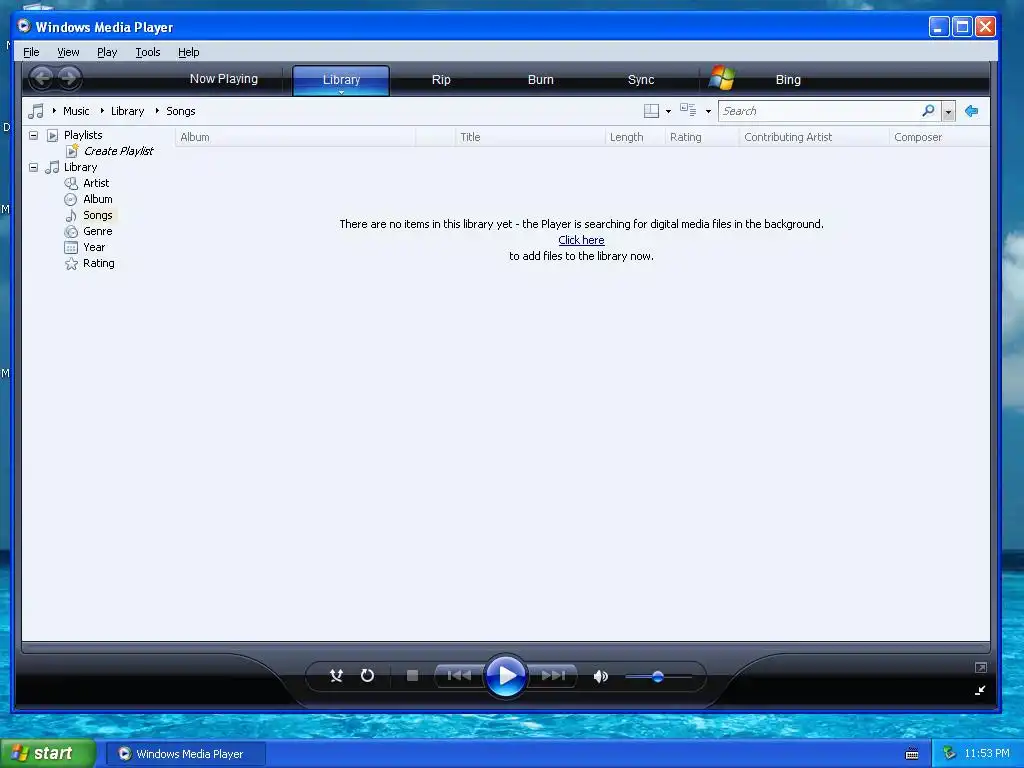Open the Layout Options icon
This screenshot has width=1024, height=768.
coord(651,111)
